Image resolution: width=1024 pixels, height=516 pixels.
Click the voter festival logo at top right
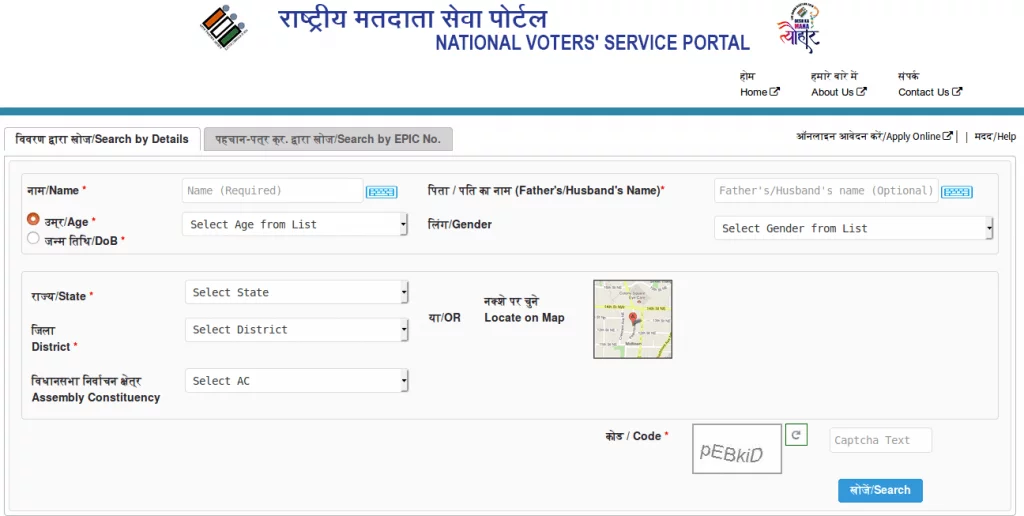click(797, 30)
